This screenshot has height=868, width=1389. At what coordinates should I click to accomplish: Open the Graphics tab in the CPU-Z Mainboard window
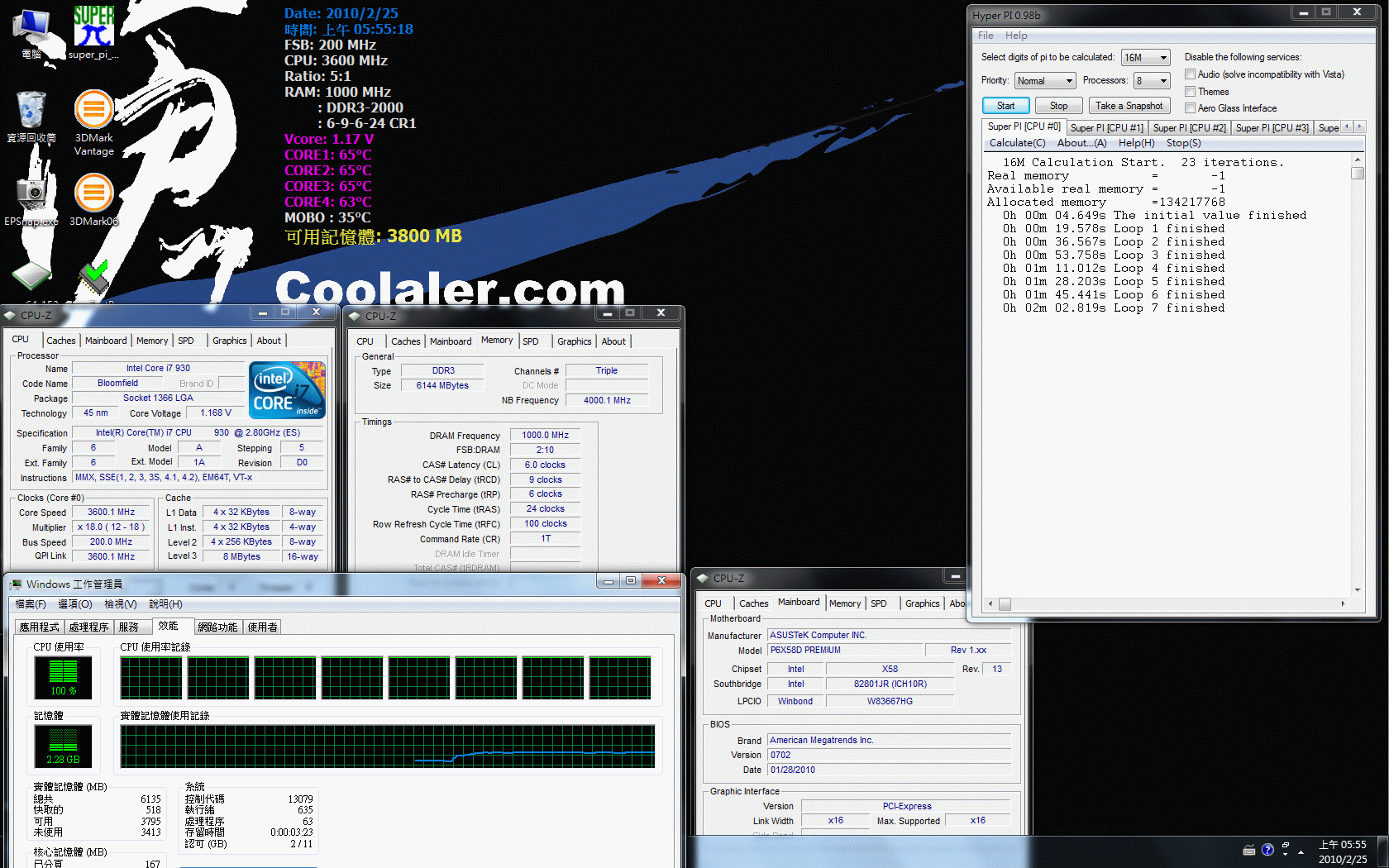click(x=922, y=603)
